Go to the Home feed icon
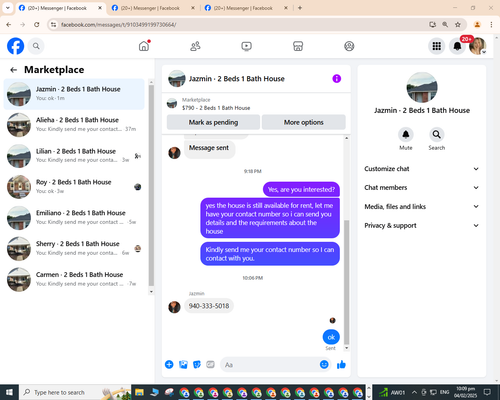500x400 pixels. (144, 46)
